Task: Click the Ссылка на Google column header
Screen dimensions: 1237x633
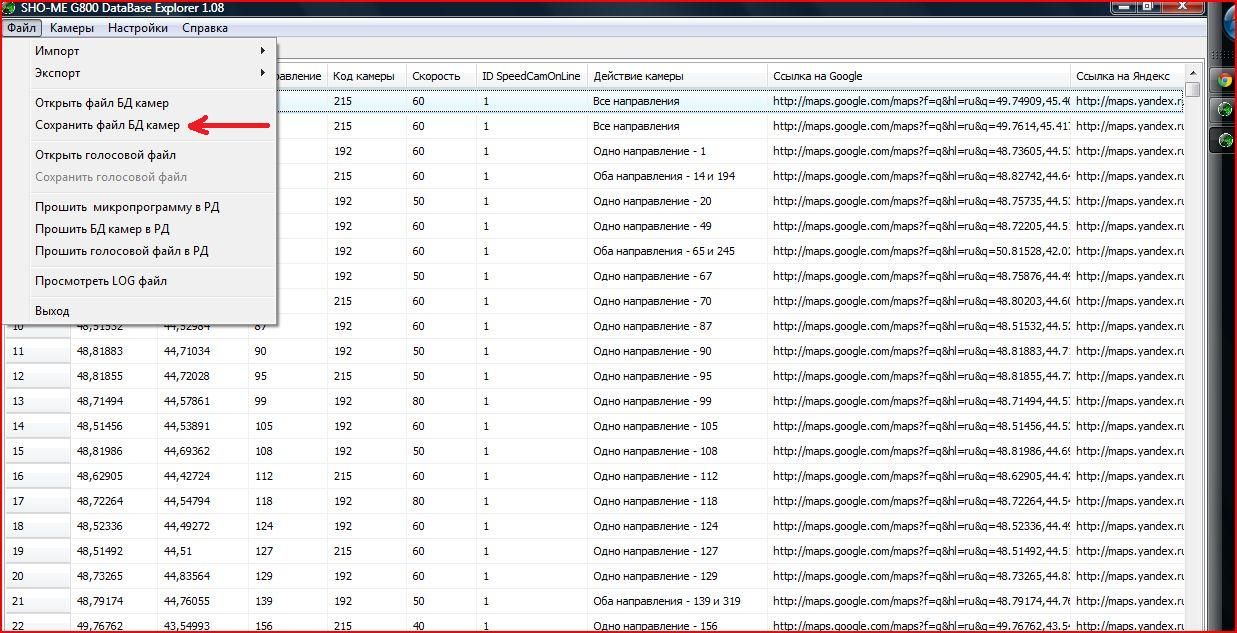Action: click(x=817, y=76)
